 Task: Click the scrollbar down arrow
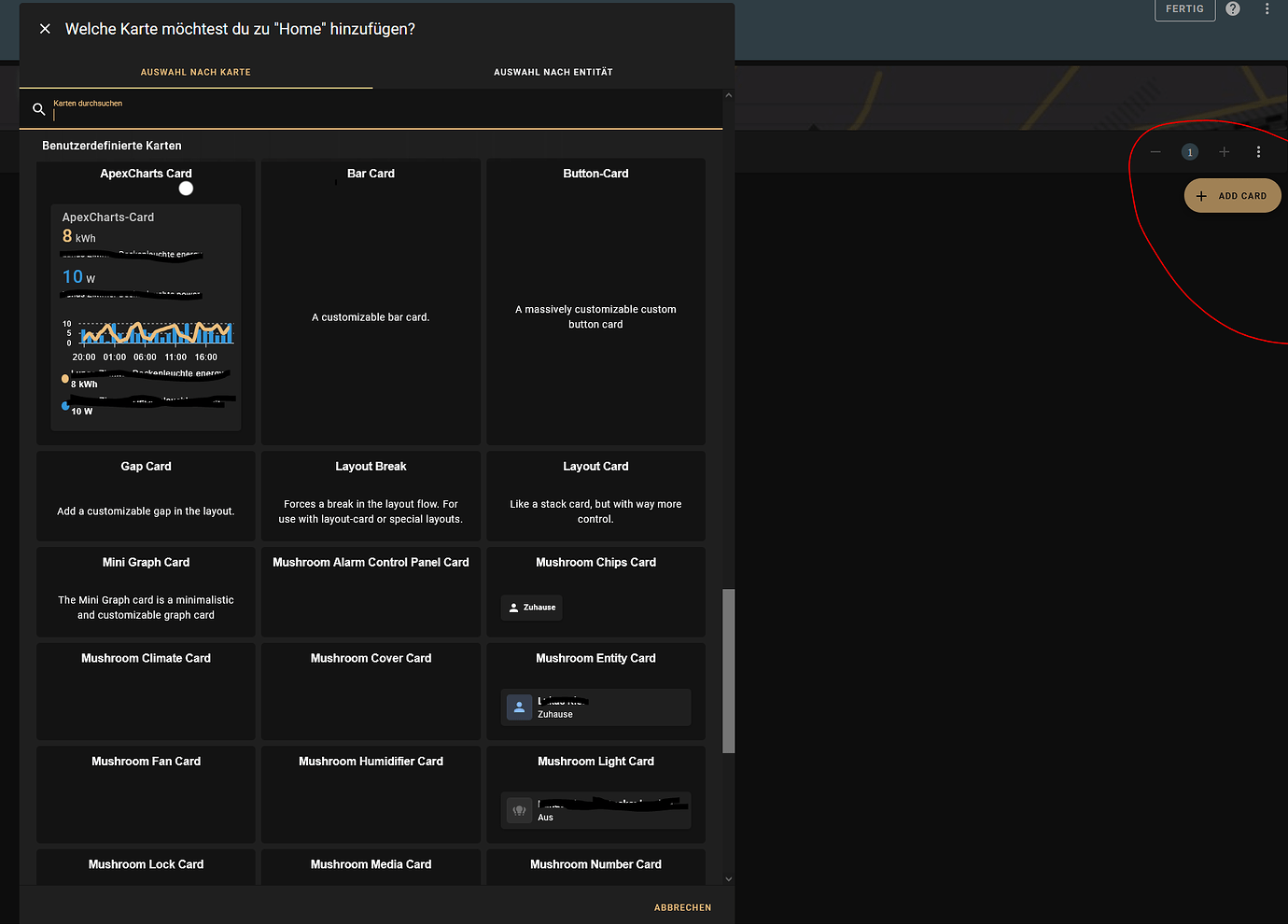click(x=729, y=879)
